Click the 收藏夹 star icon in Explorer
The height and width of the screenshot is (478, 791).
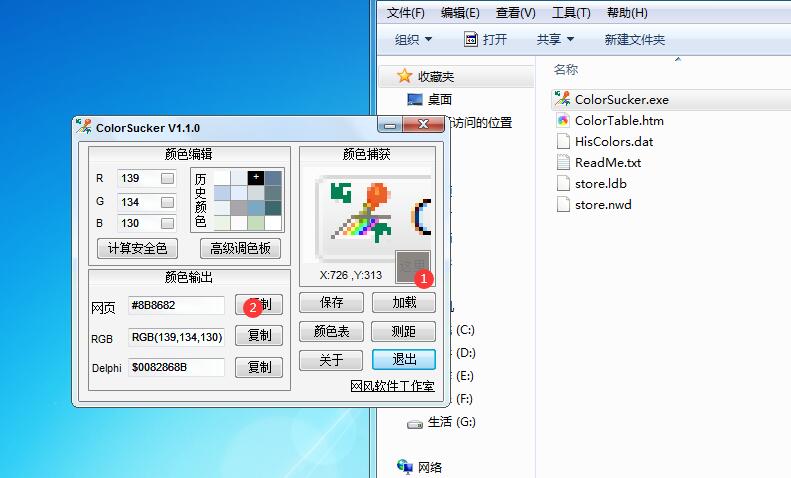pos(404,76)
